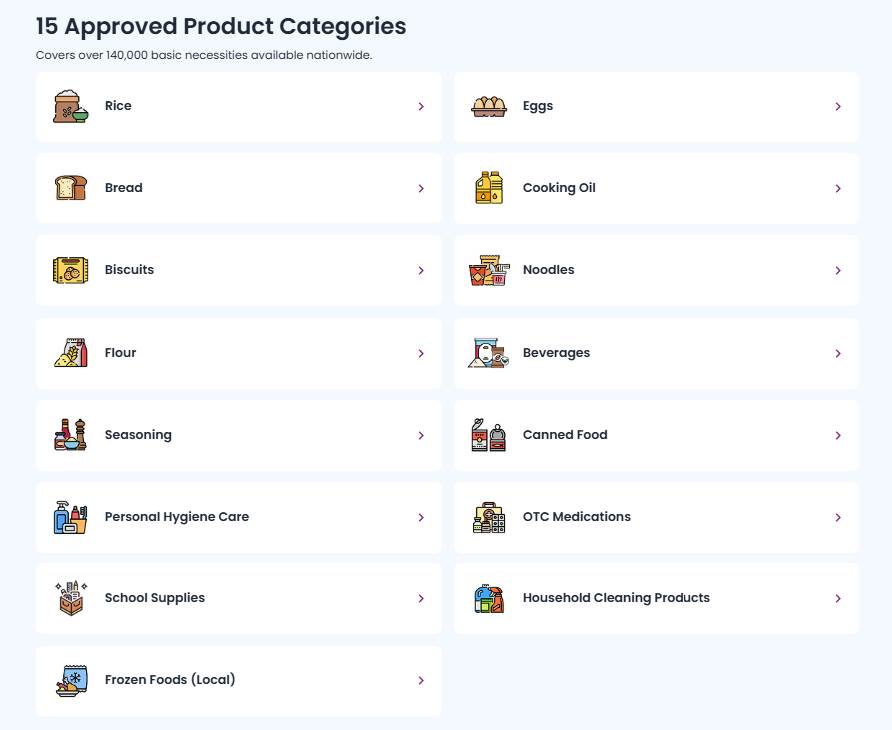Click the canned food icon

[x=488, y=435]
